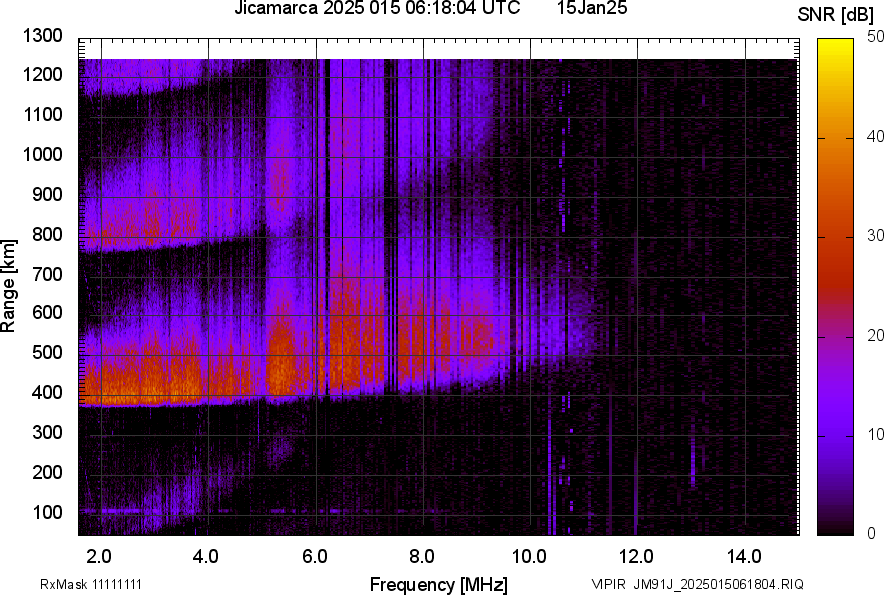Click the 400 tick on the range axis

[50, 393]
